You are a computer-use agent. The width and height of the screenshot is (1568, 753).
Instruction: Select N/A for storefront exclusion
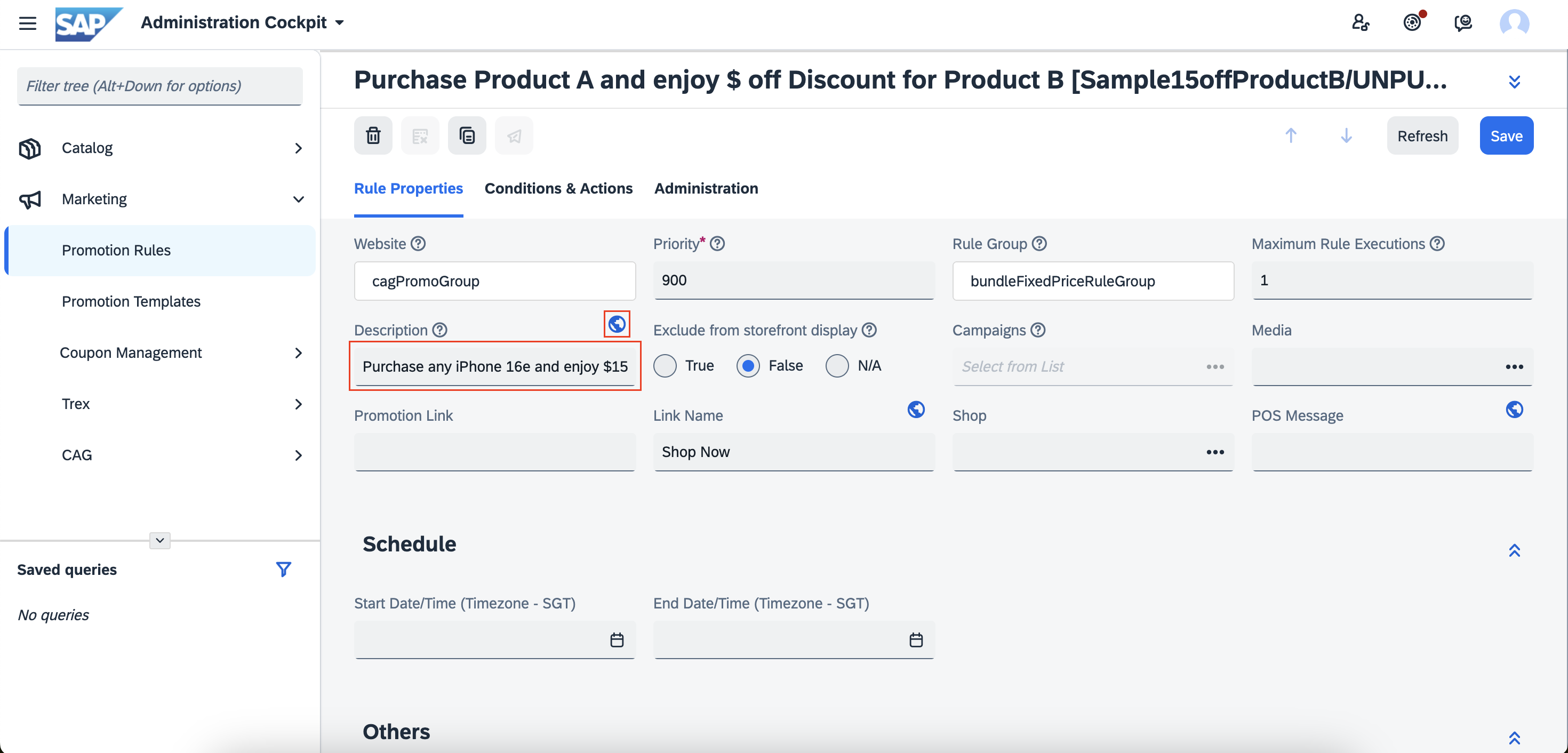pyautogui.click(x=837, y=366)
